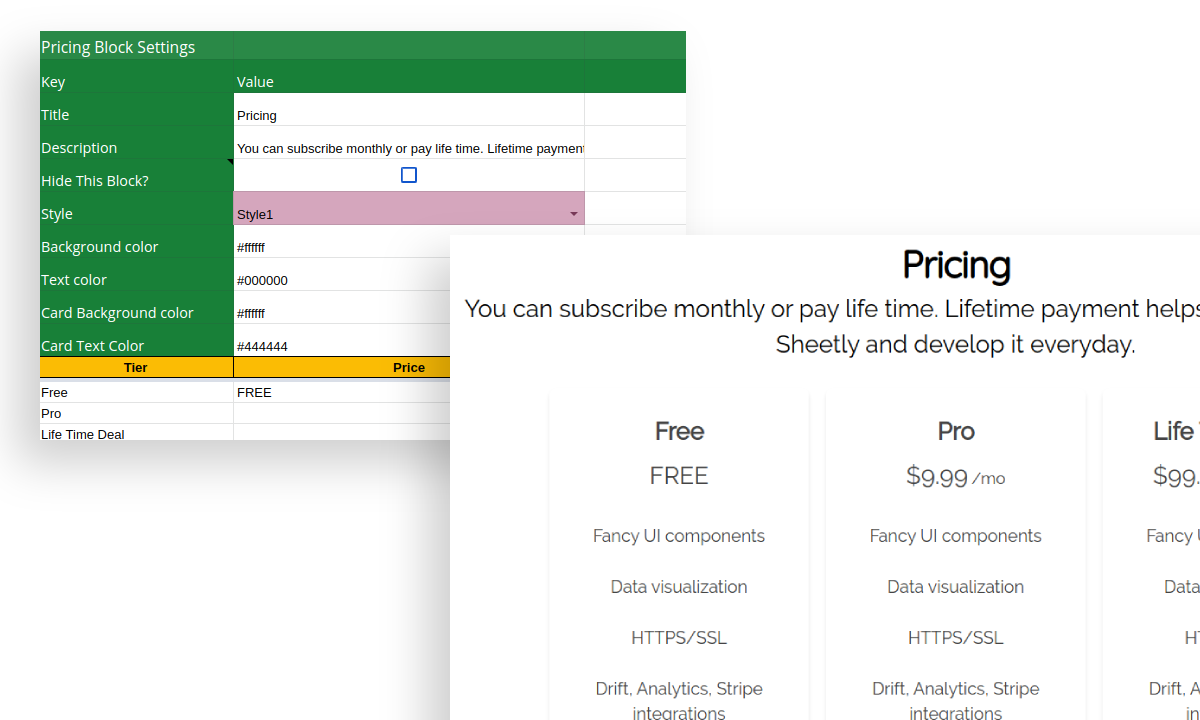Click the '$9.99 /mo' price on Pro card
Image resolution: width=1200 pixels, height=720 pixels.
coord(956,477)
